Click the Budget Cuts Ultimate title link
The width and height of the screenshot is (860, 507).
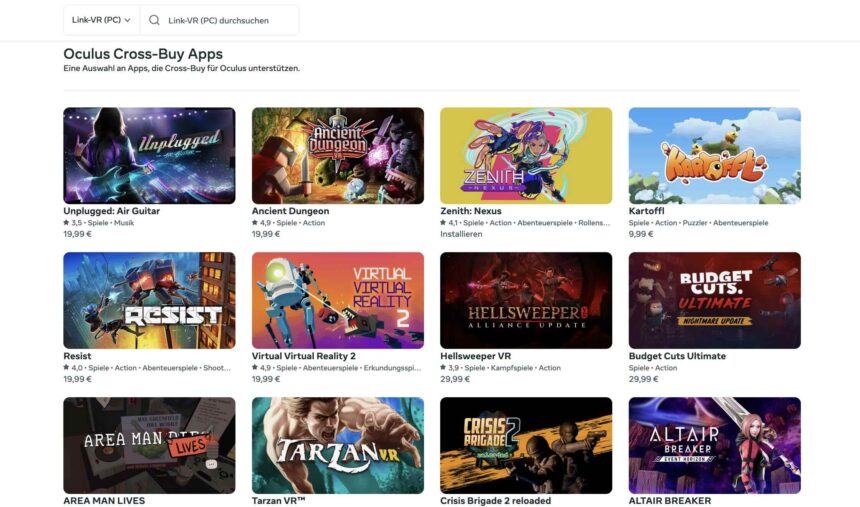pos(677,356)
